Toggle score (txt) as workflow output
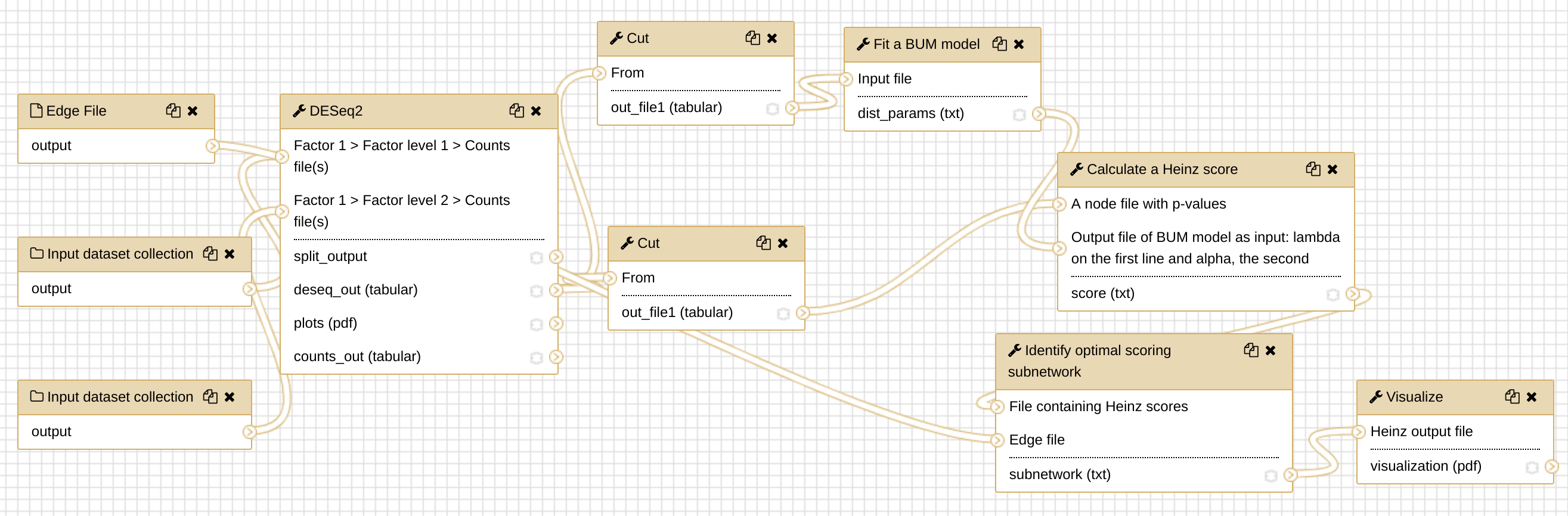1568x516 pixels. coord(1333,294)
